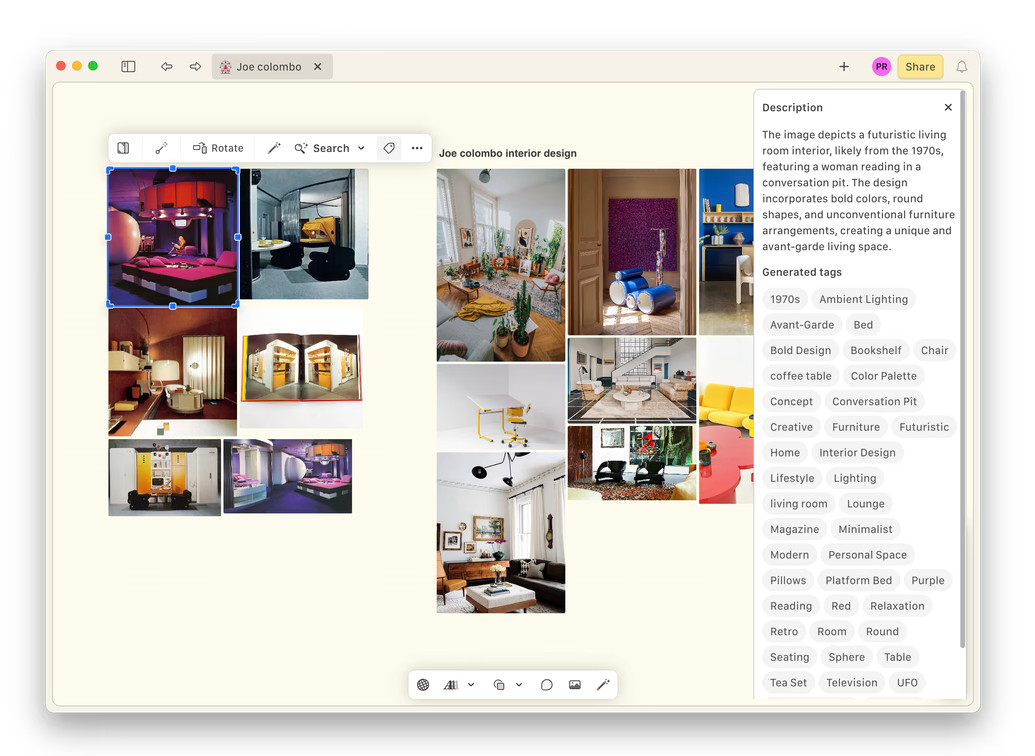Select the dark room with yellow chair image
This screenshot has height=756, width=1035.
point(304,234)
